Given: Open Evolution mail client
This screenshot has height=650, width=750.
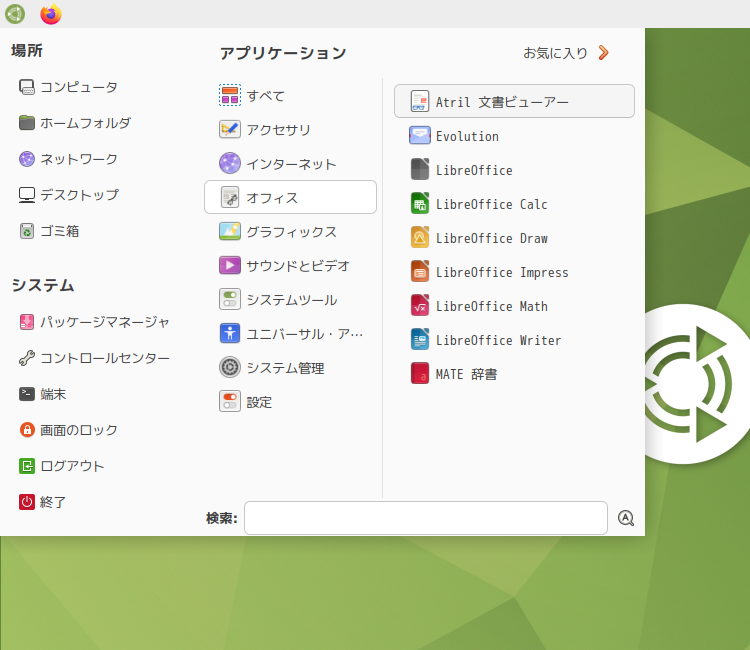Looking at the screenshot, I should point(514,136).
